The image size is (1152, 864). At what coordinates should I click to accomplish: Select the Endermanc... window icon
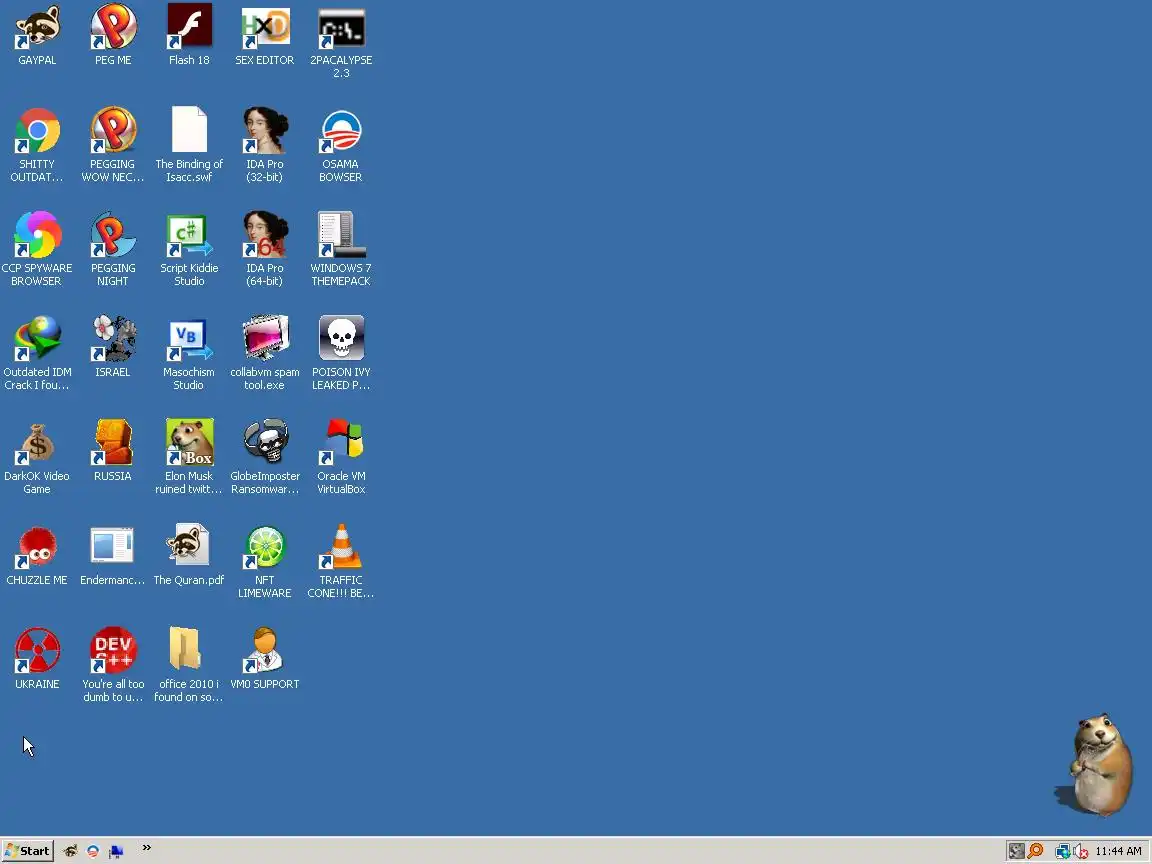[112, 547]
